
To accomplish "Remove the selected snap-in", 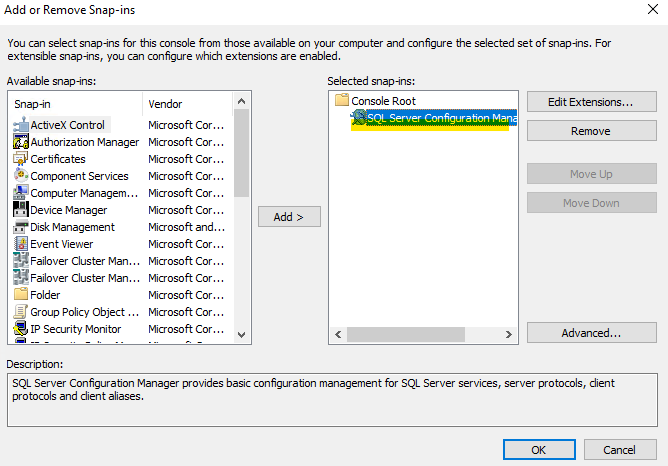I will 591,131.
